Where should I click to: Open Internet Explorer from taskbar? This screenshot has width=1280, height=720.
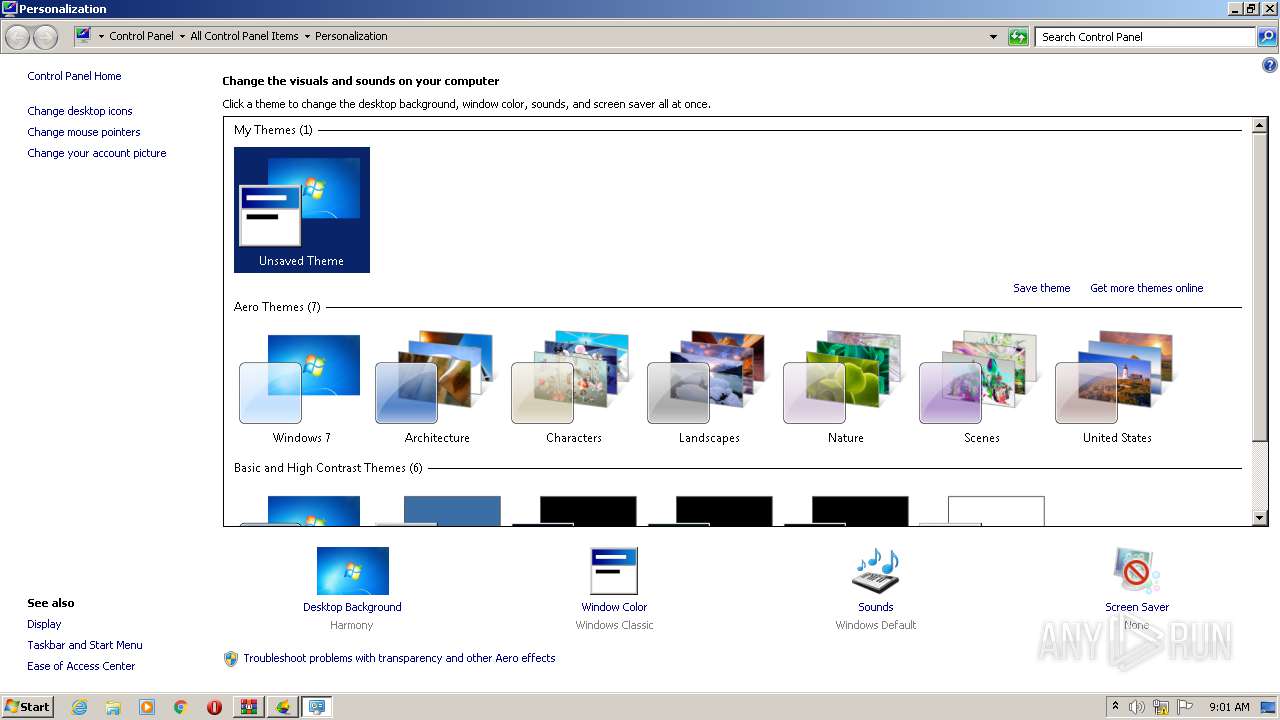[x=79, y=707]
